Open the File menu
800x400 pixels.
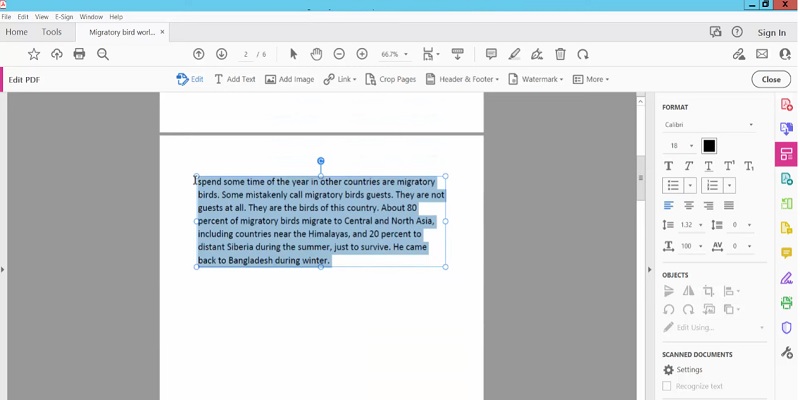[6, 17]
